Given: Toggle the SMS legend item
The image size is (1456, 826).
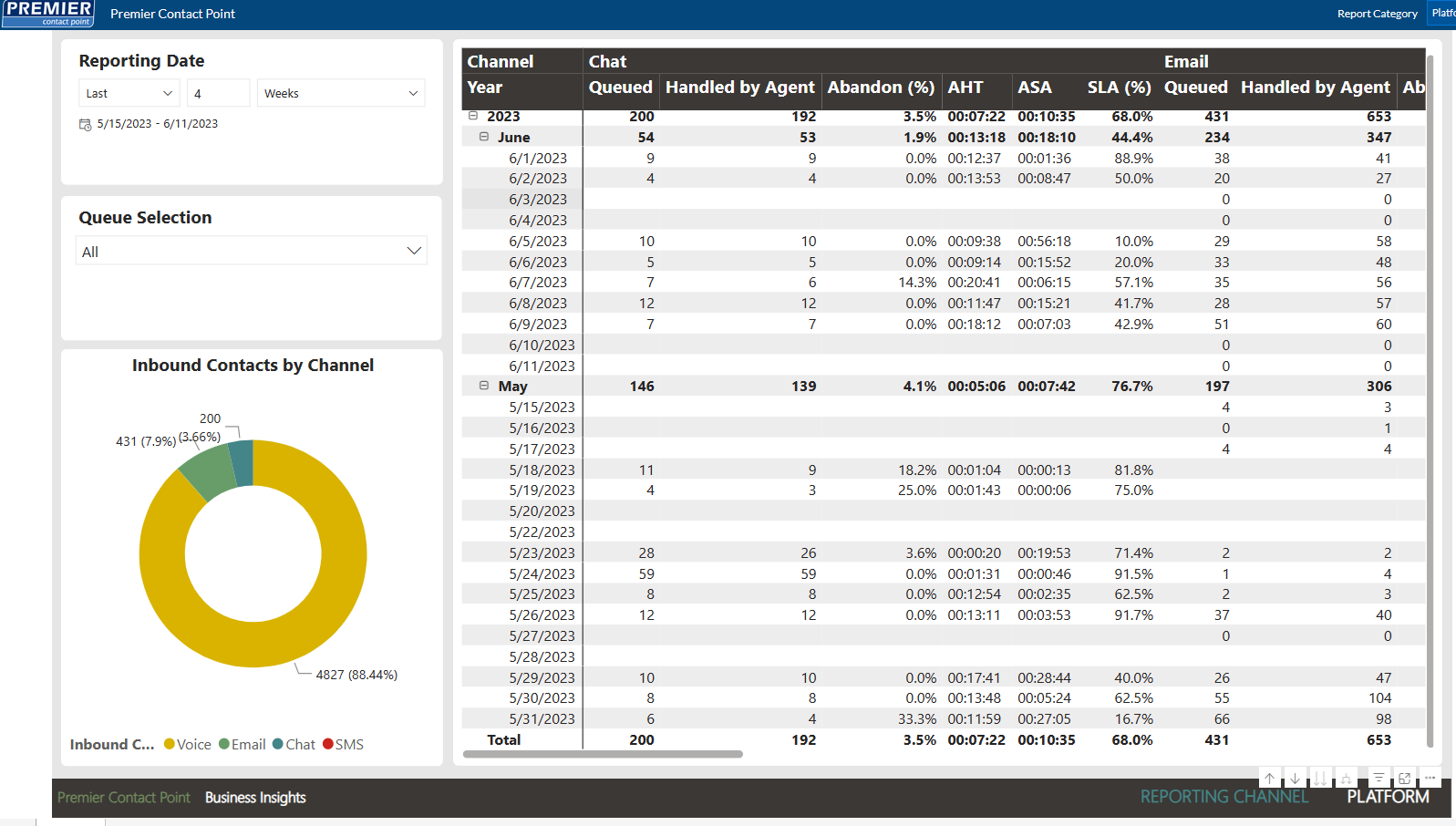Looking at the screenshot, I should 343,745.
